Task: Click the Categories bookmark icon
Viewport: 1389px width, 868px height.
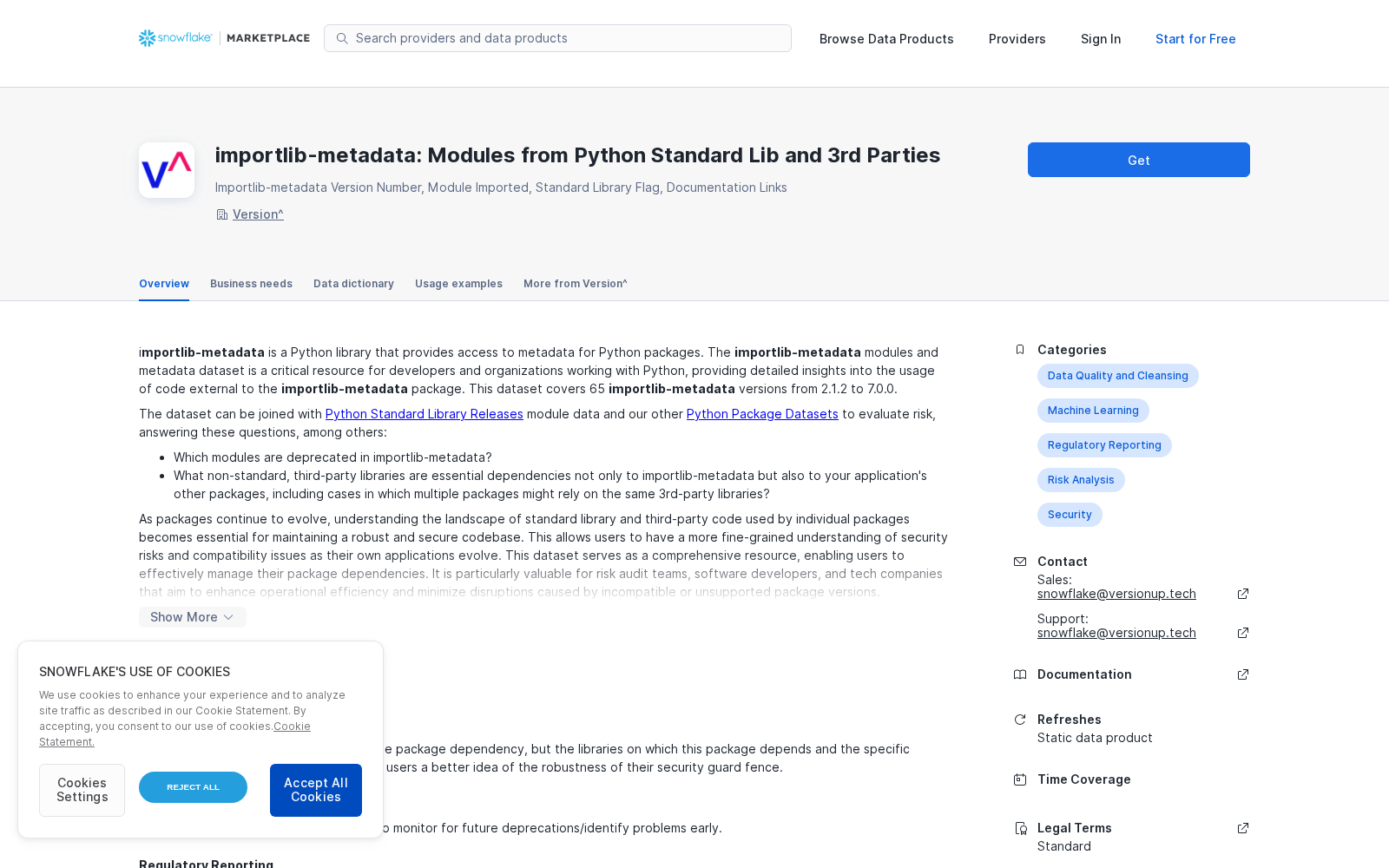Action: click(x=1020, y=350)
